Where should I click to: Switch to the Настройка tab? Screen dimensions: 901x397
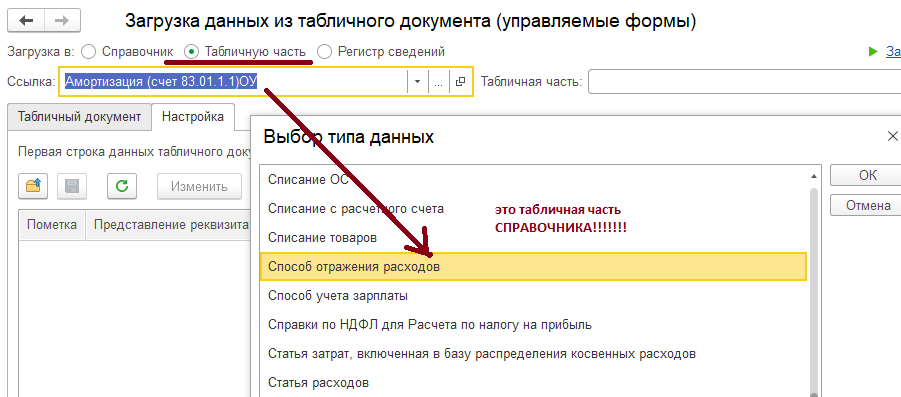[x=193, y=117]
